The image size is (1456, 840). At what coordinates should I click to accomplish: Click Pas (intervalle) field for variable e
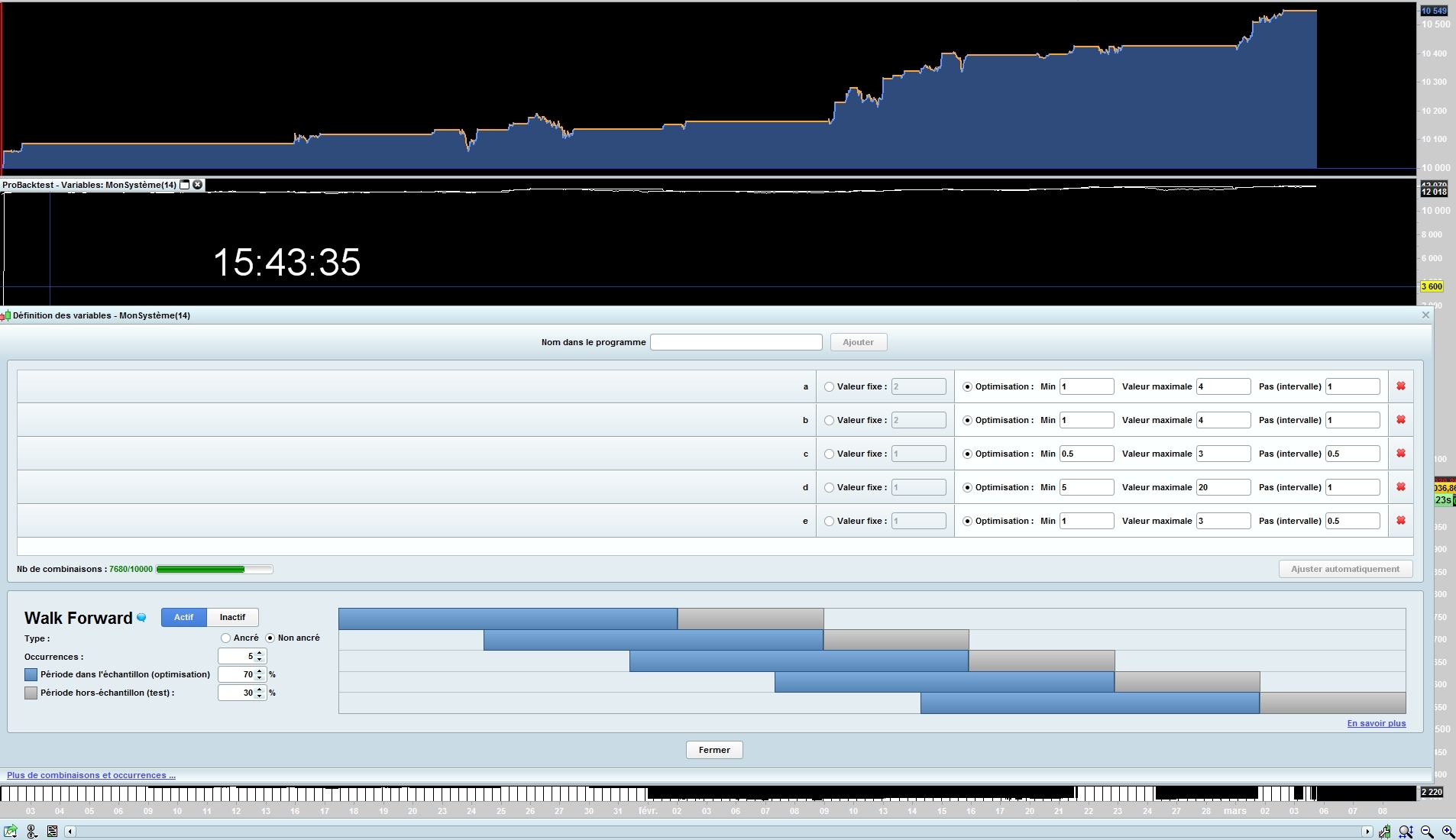pyautogui.click(x=1353, y=521)
